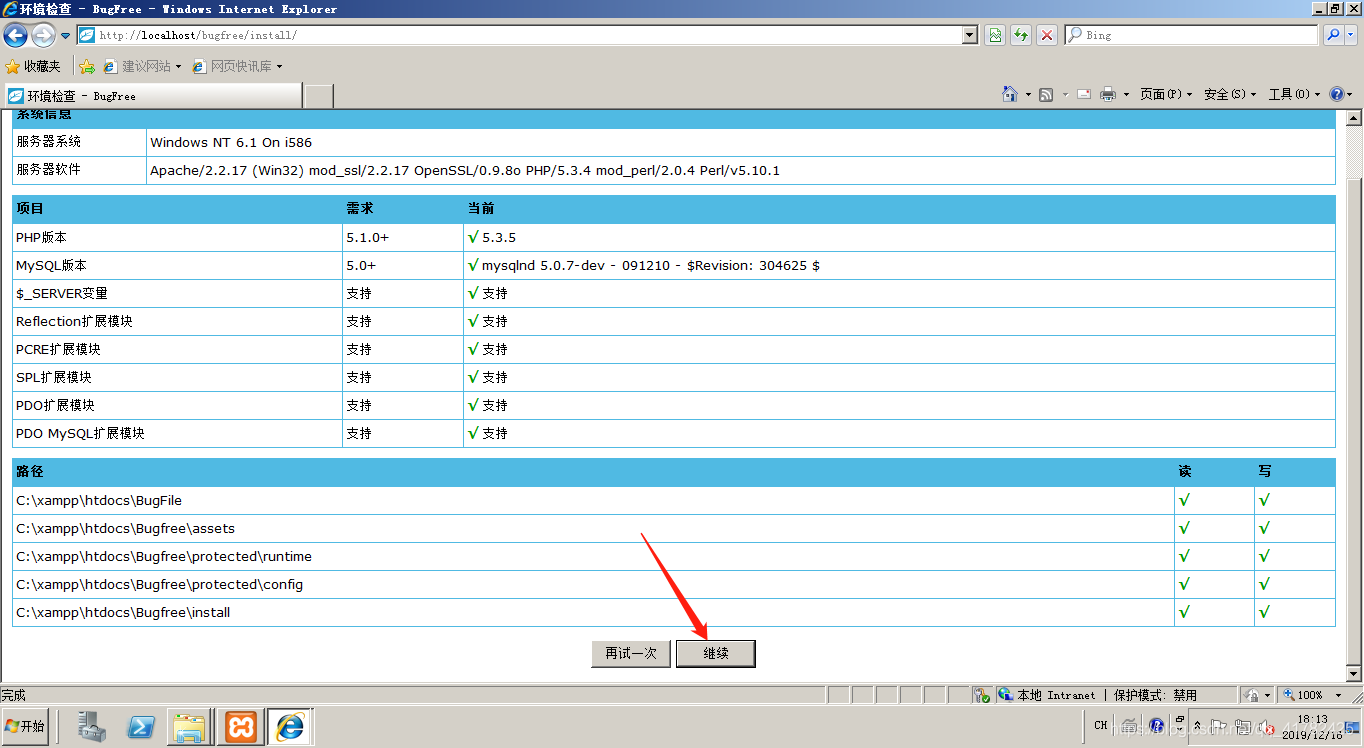Image resolution: width=1364 pixels, height=748 pixels.
Task: Click the RSS feeds icon
Action: pos(1046,94)
